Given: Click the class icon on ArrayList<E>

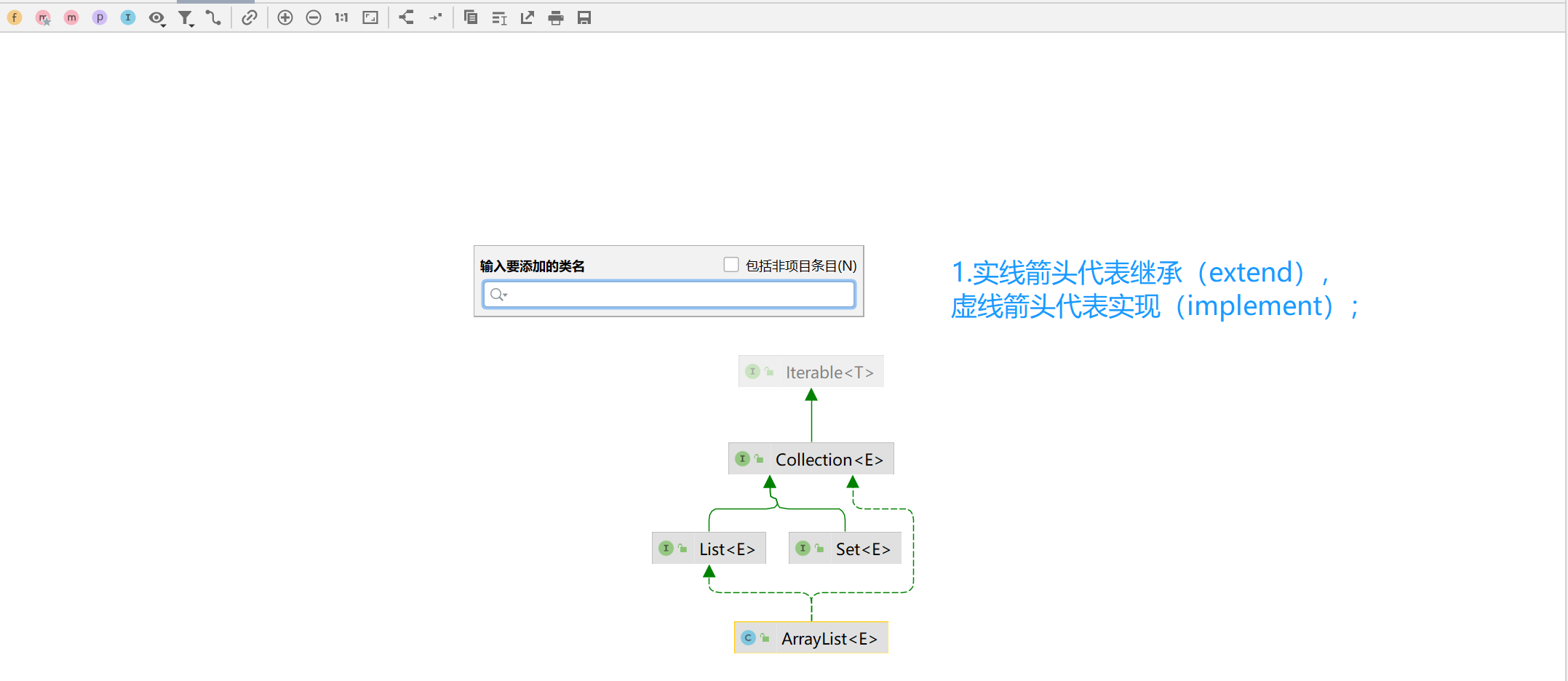Looking at the screenshot, I should pyautogui.click(x=749, y=638).
